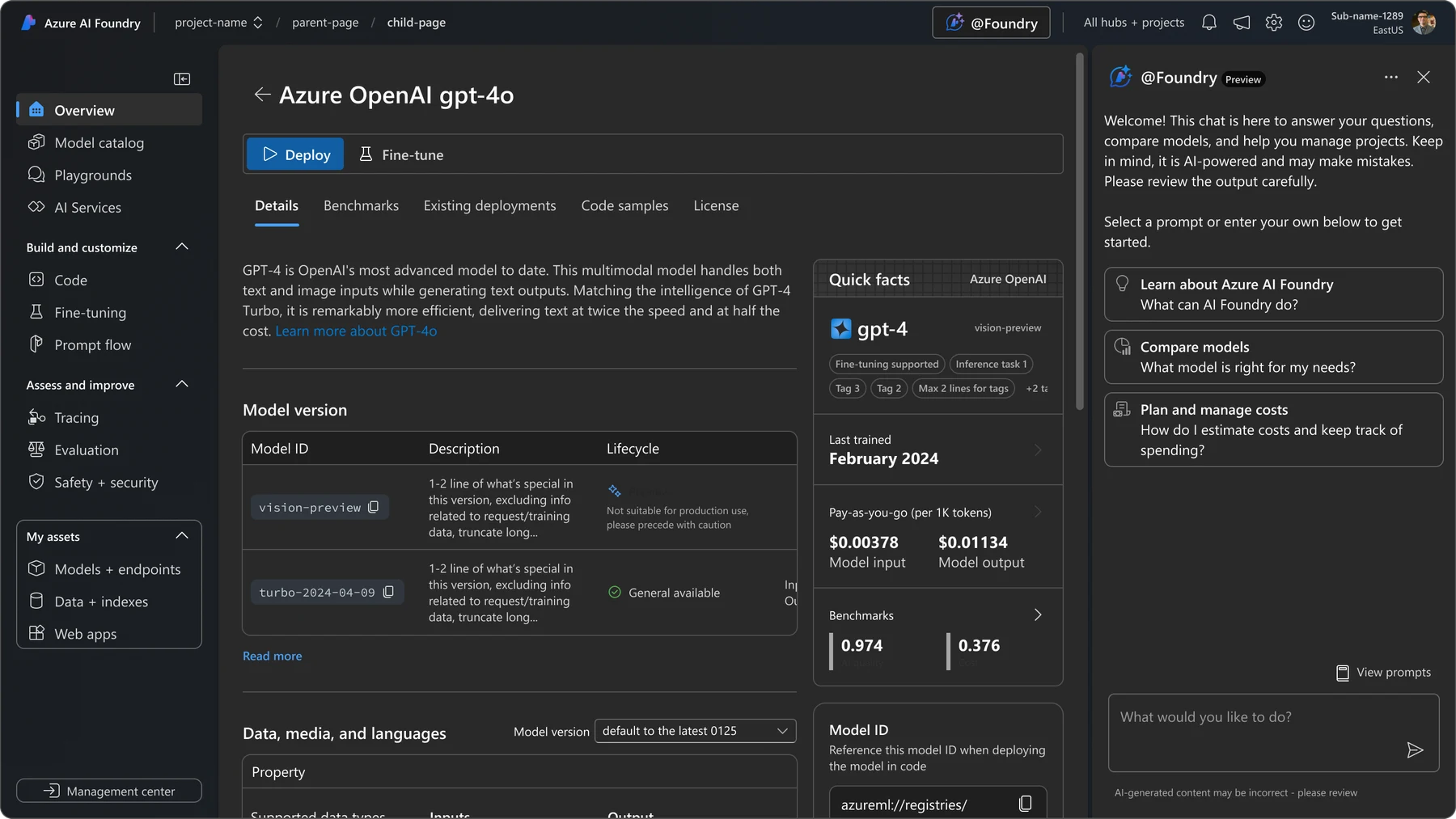The image size is (1456, 819).
Task: Collapse the Build and customize section
Action: 182,247
